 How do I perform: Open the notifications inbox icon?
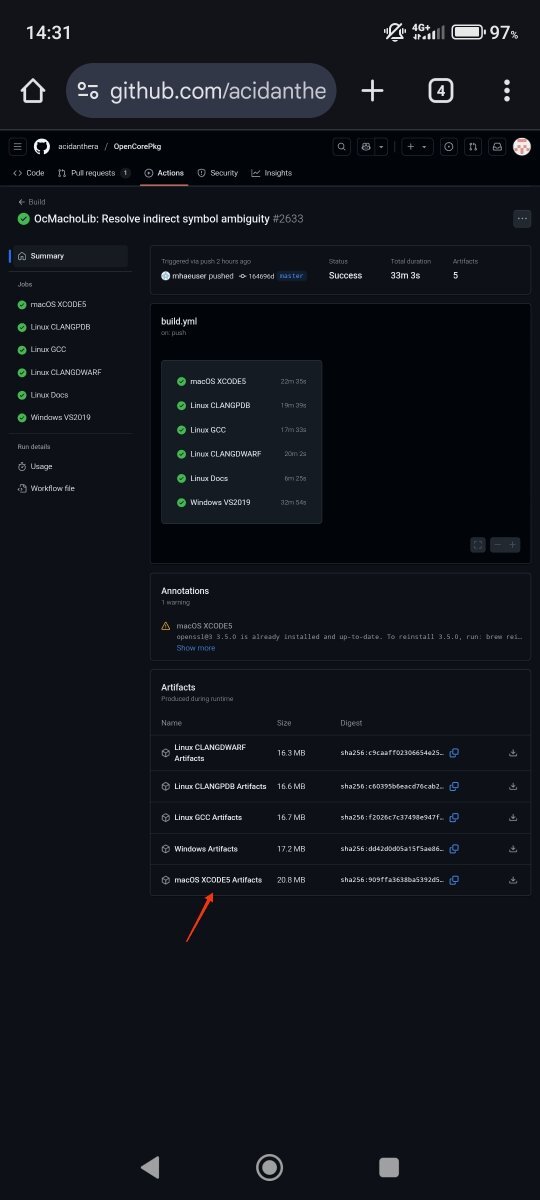[x=497, y=147]
